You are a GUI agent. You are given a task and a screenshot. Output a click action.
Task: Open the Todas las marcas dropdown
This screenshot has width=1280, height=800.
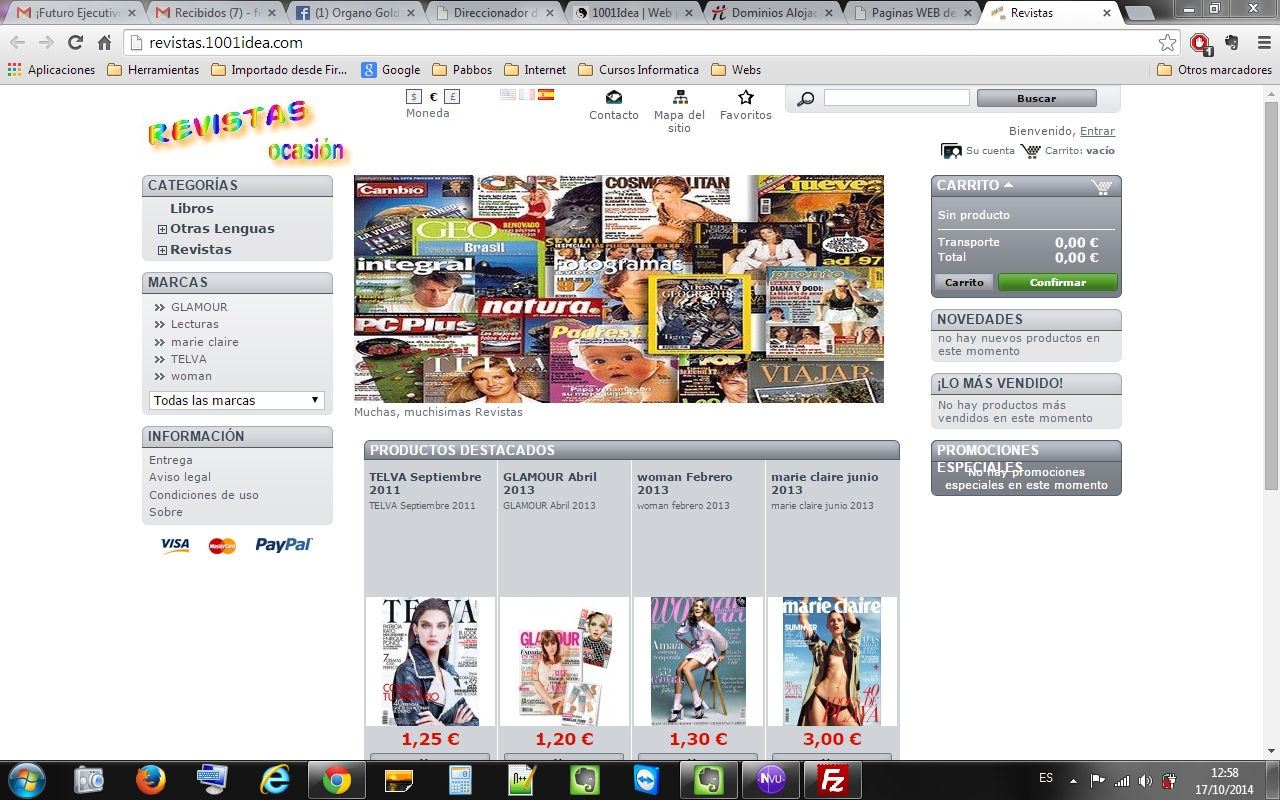click(237, 400)
